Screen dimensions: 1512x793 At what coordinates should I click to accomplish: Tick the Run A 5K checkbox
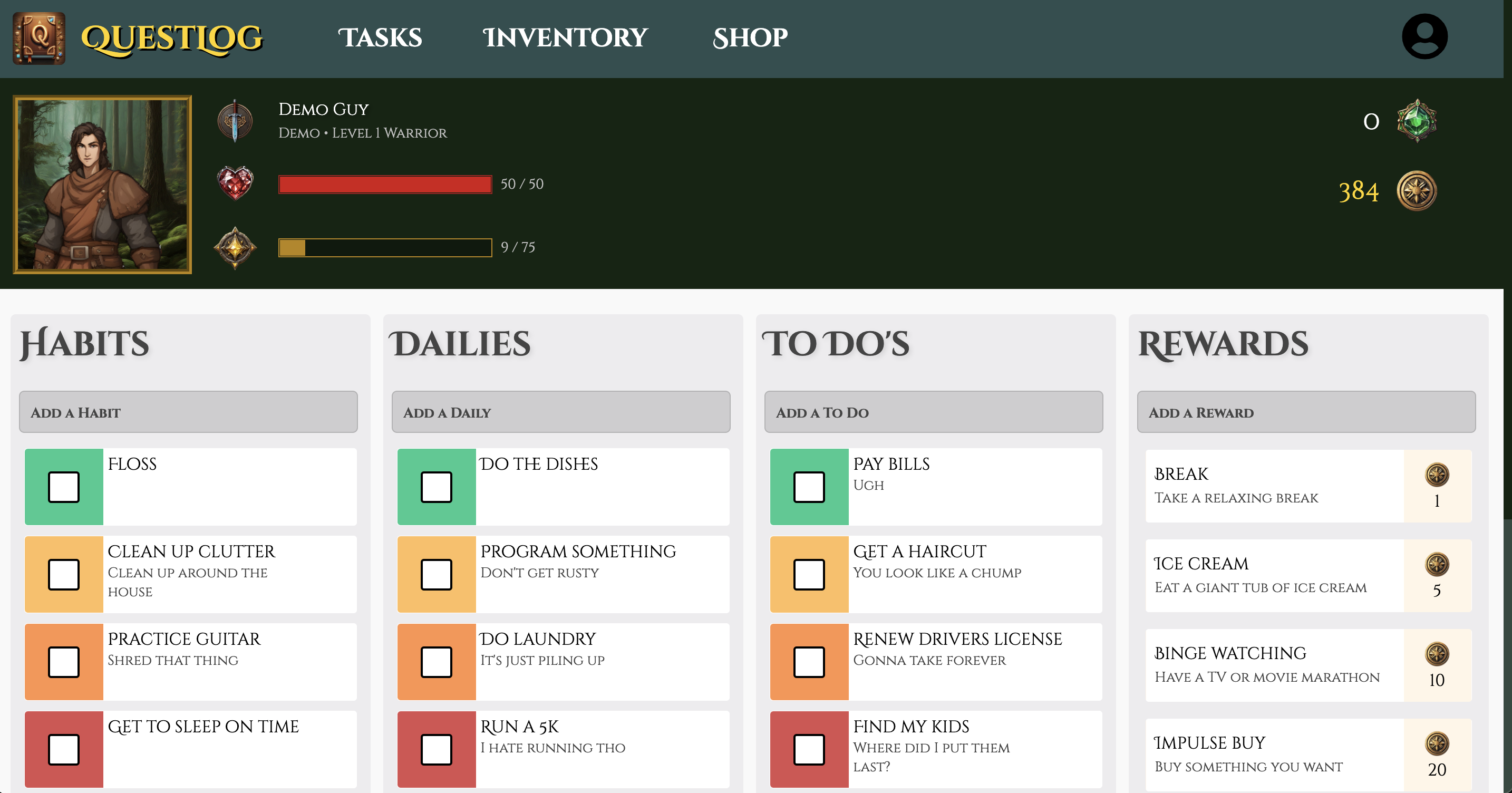point(436,749)
